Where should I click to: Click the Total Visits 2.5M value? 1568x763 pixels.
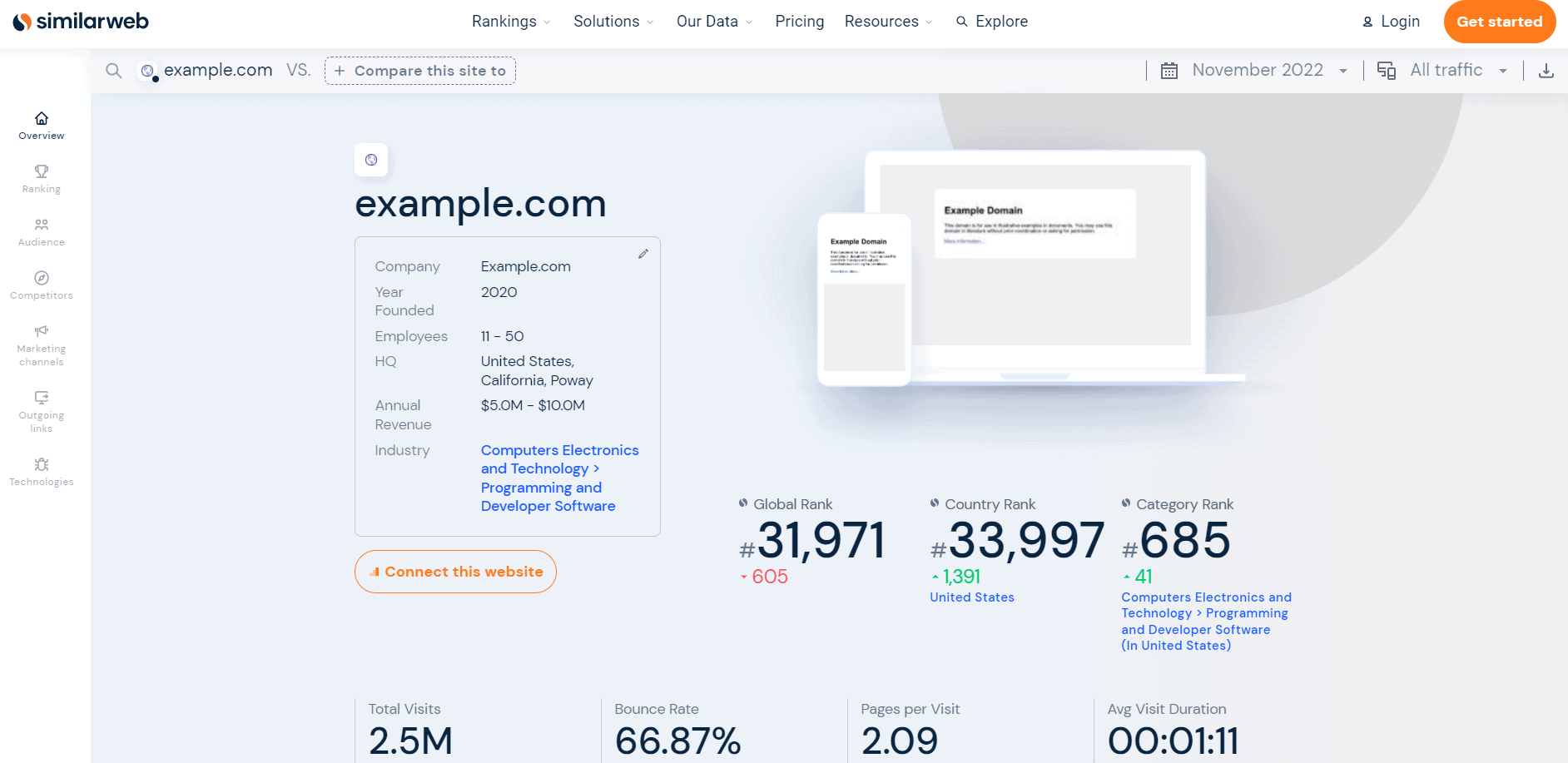pos(410,741)
